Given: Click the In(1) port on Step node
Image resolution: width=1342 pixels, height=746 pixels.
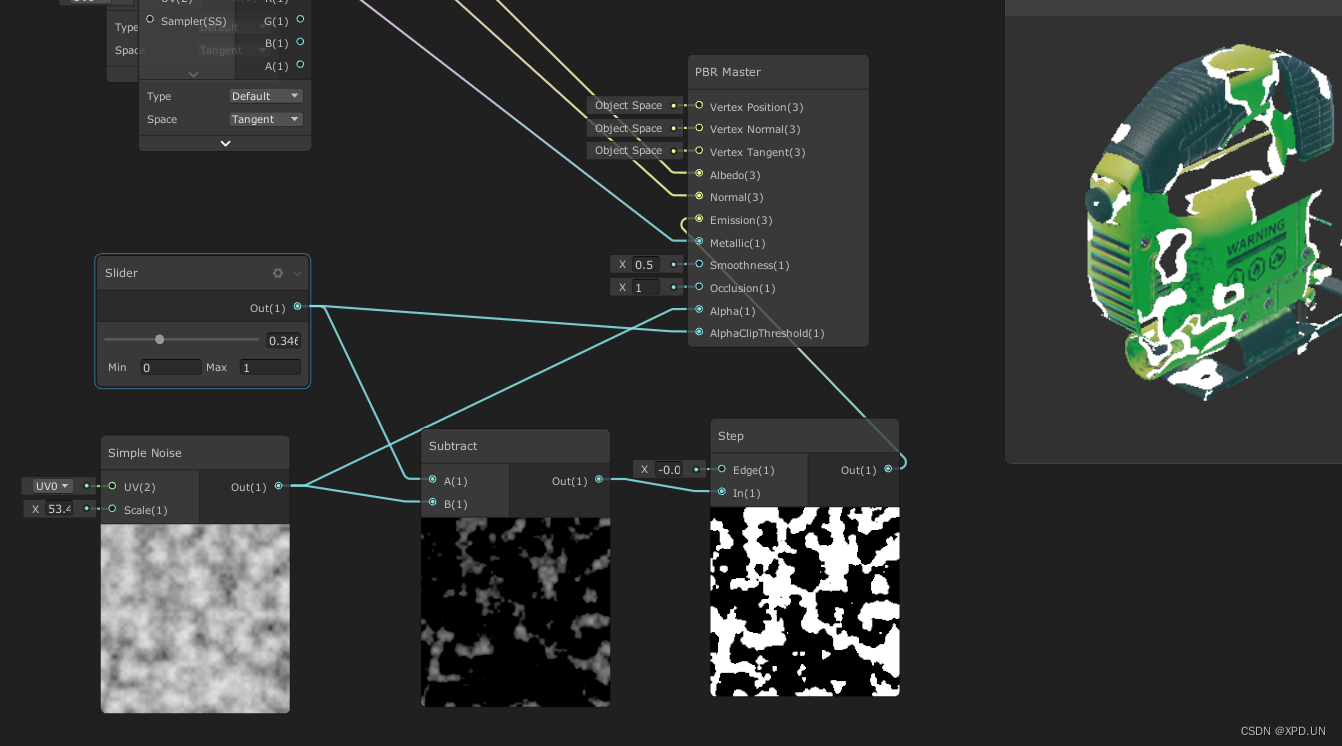Looking at the screenshot, I should point(722,492).
